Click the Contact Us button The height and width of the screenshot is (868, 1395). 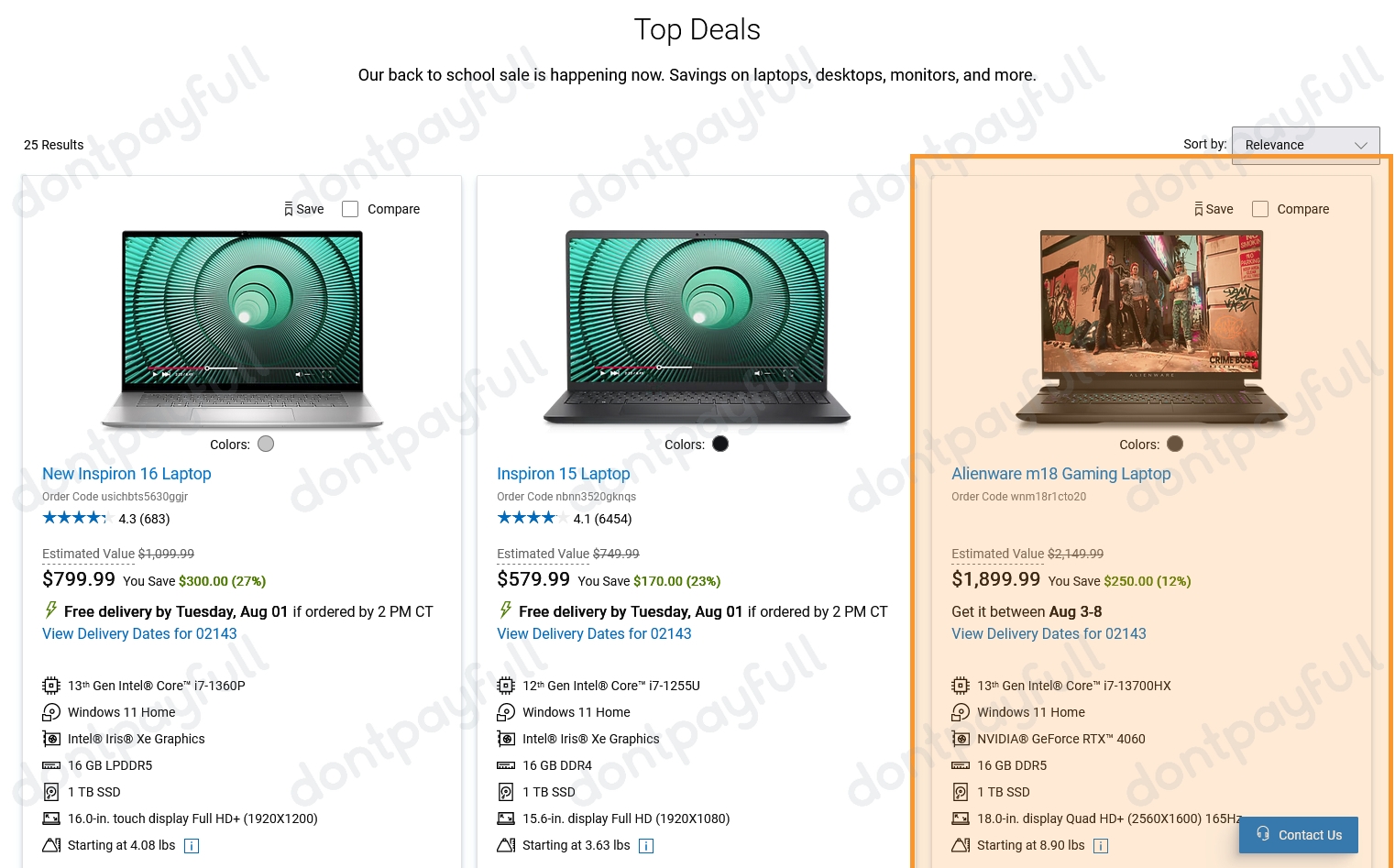point(1298,835)
